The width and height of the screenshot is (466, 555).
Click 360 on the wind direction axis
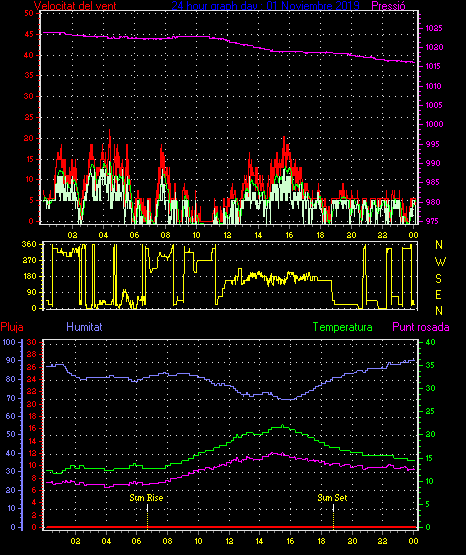tap(29, 244)
